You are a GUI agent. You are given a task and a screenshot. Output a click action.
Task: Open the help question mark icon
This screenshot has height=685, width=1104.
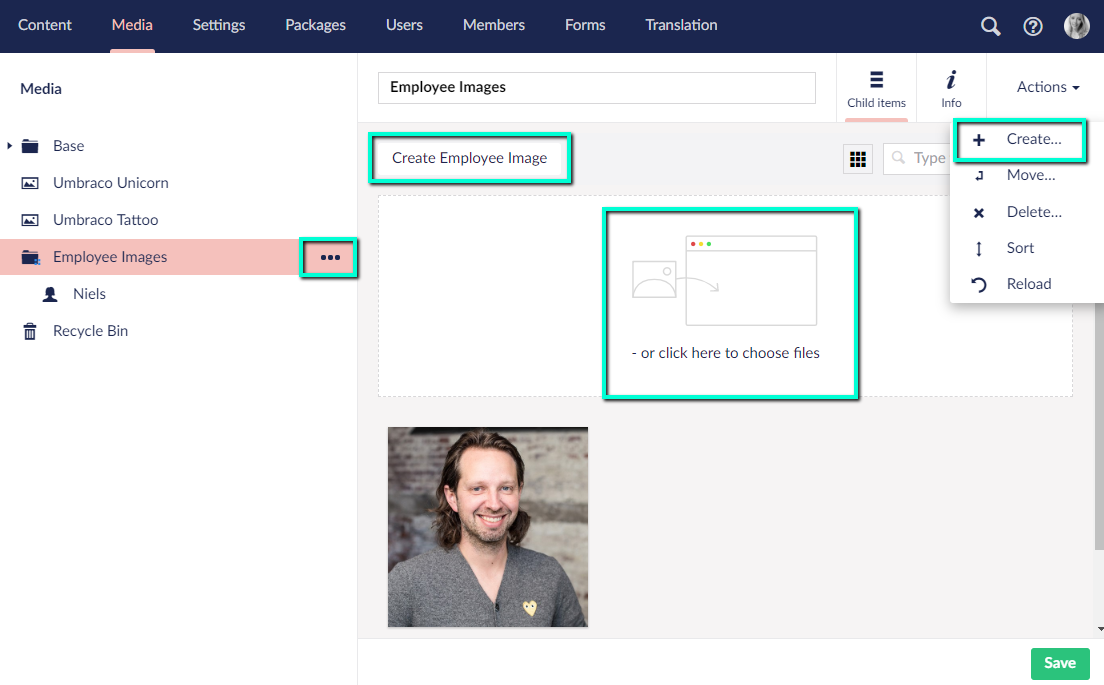1033,26
